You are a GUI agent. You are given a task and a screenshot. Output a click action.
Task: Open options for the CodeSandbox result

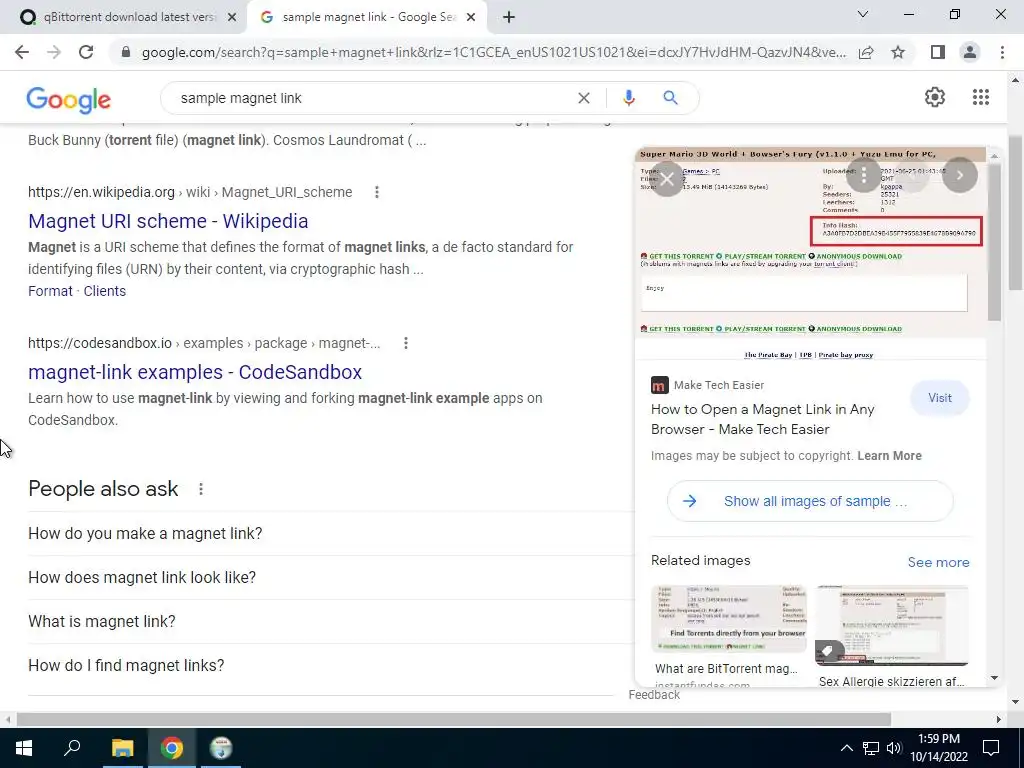pyautogui.click(x=406, y=343)
